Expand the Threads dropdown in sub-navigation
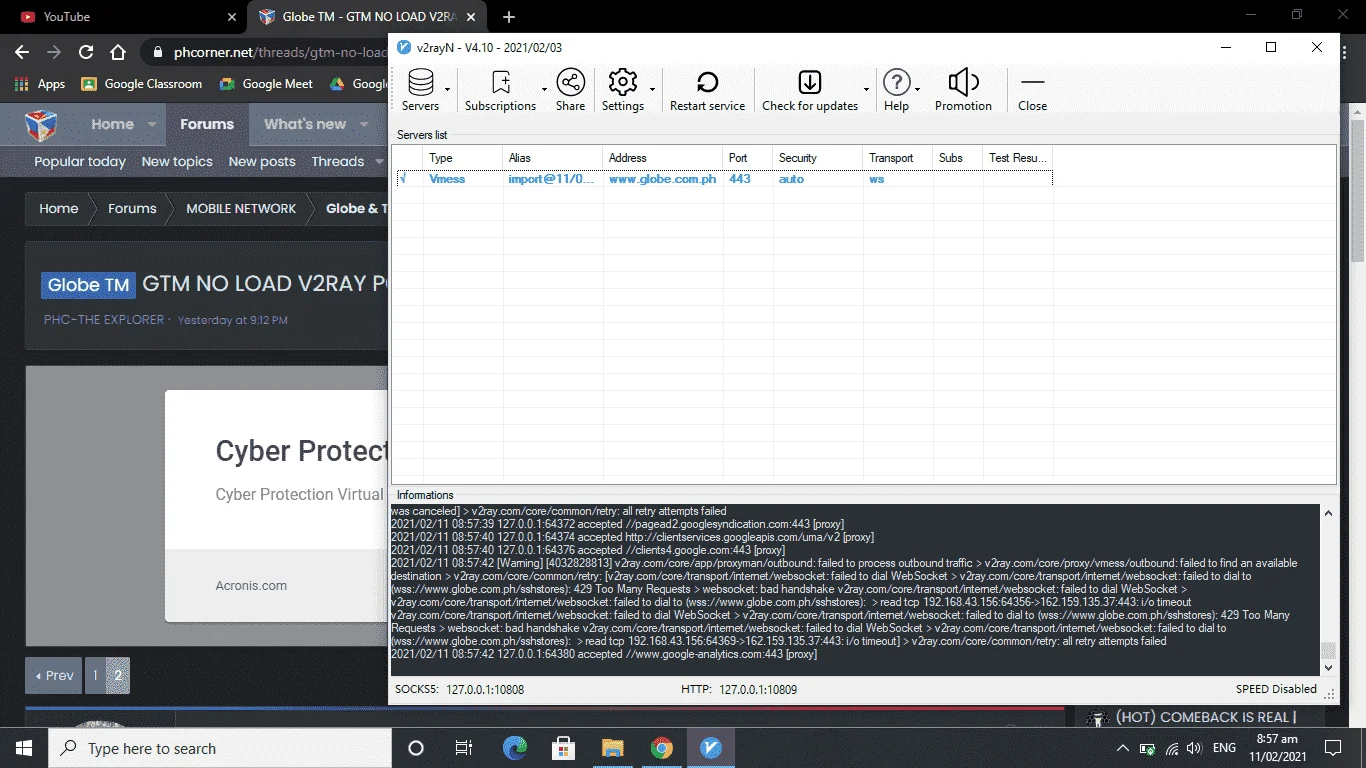Image resolution: width=1366 pixels, height=768 pixels. (x=380, y=161)
